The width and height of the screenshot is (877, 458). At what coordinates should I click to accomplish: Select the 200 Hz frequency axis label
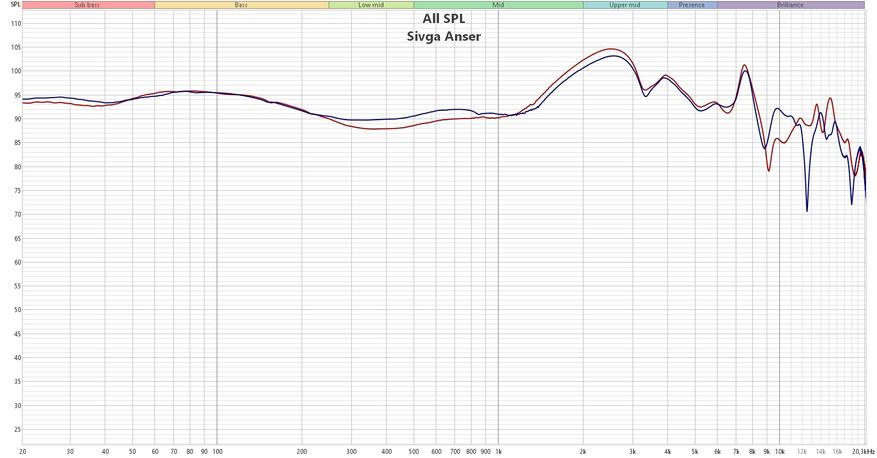(302, 451)
